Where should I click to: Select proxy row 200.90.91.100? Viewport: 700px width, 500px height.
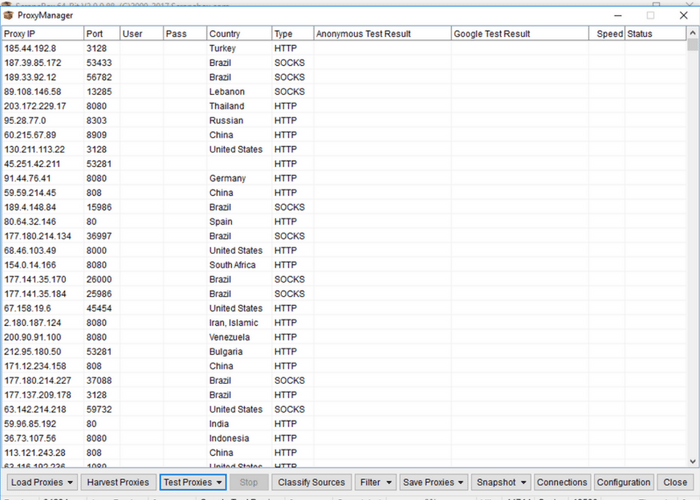pos(344,337)
